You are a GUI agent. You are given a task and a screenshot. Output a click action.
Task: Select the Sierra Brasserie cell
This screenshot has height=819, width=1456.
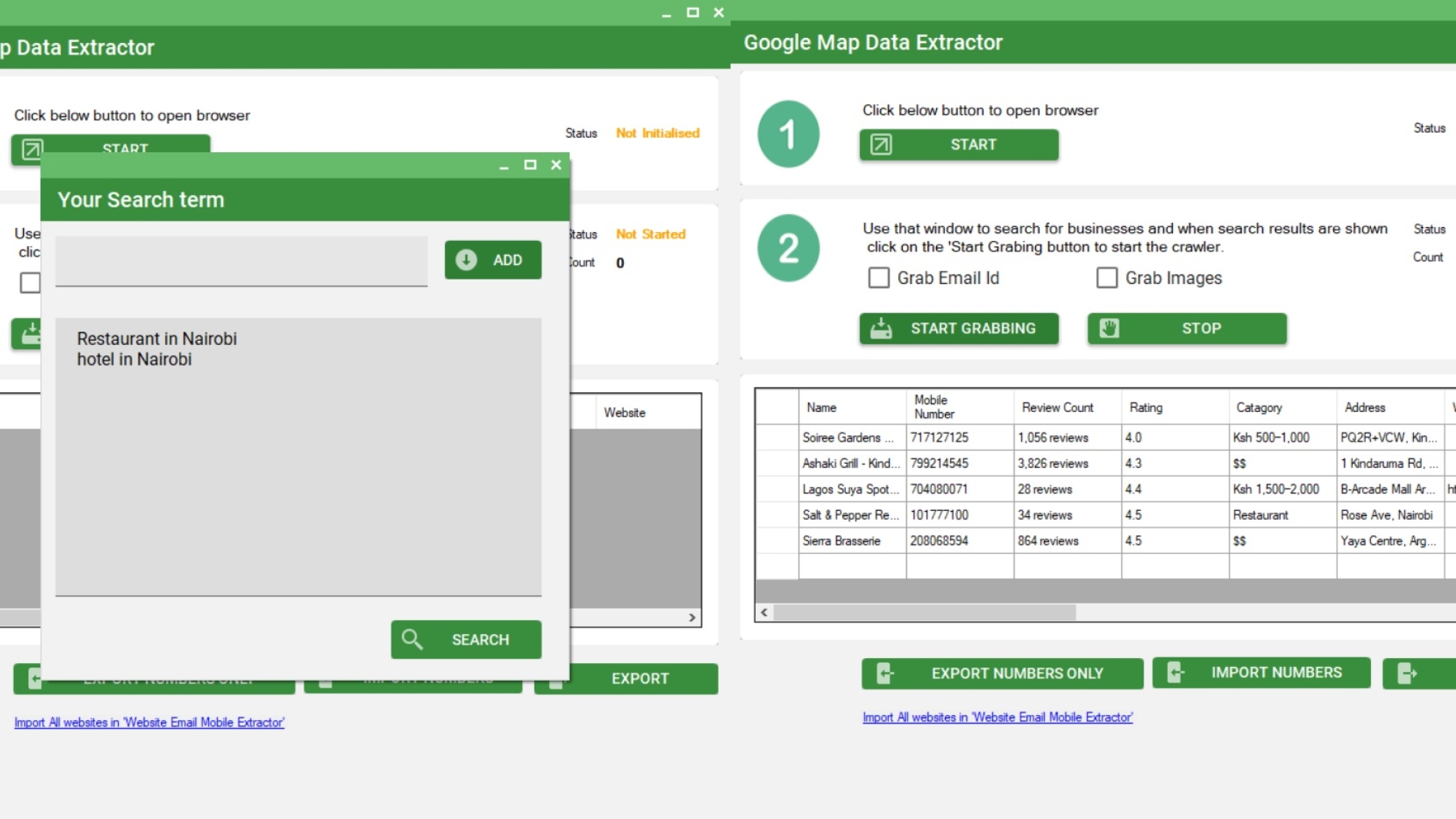coord(852,541)
